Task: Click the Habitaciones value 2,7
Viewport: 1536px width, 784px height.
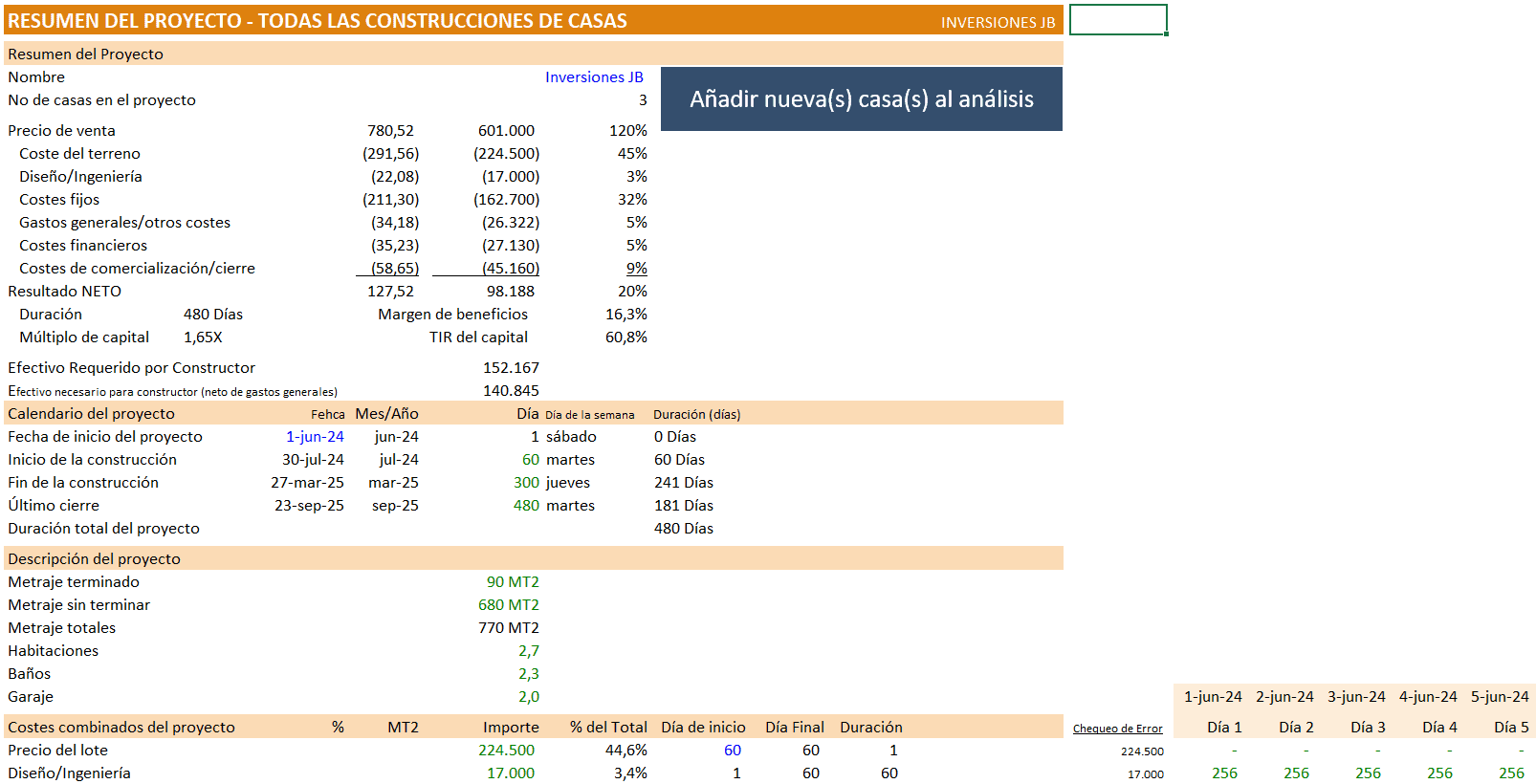Action: tap(528, 651)
